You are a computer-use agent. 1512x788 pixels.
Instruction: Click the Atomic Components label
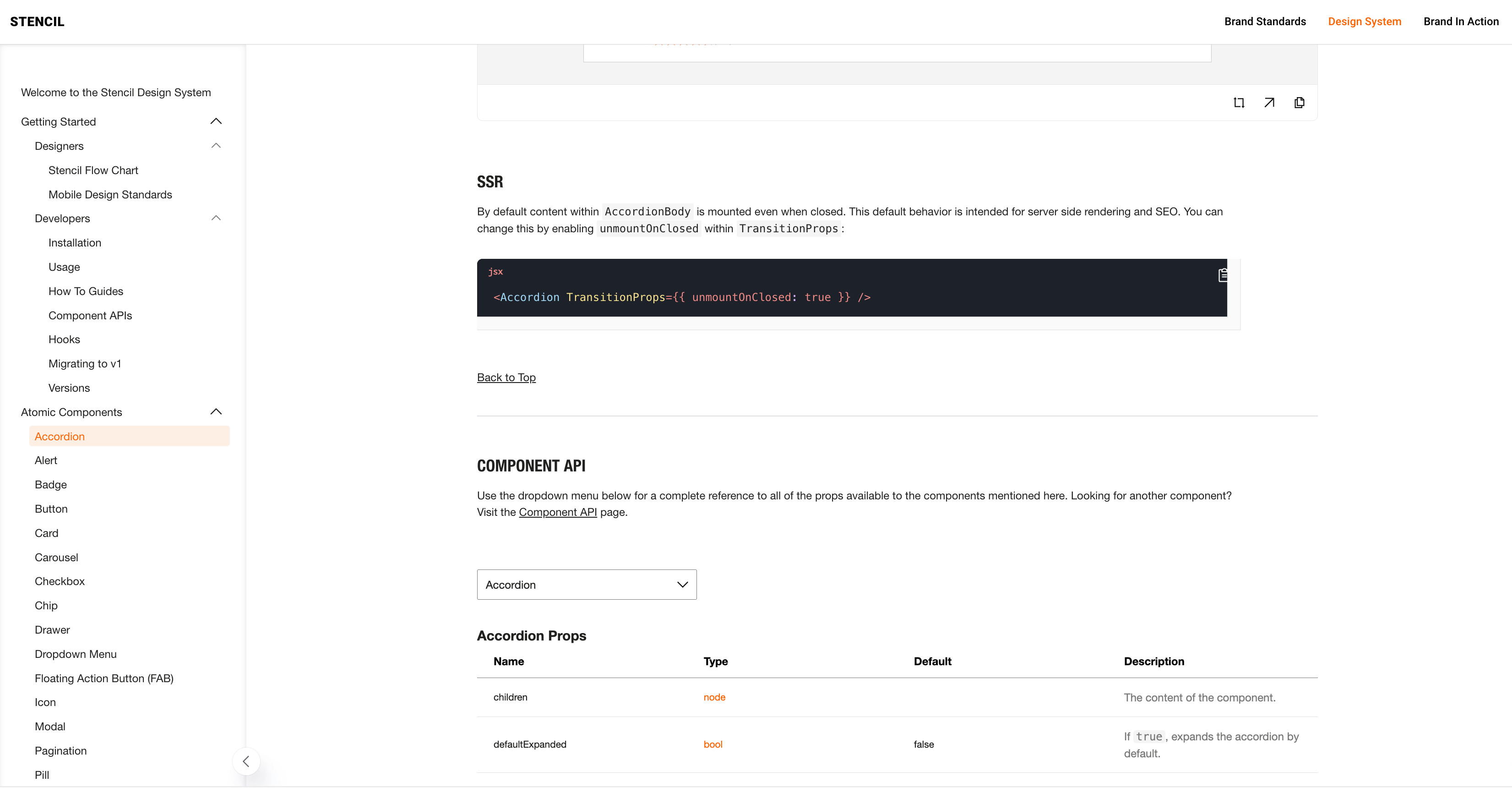point(71,412)
